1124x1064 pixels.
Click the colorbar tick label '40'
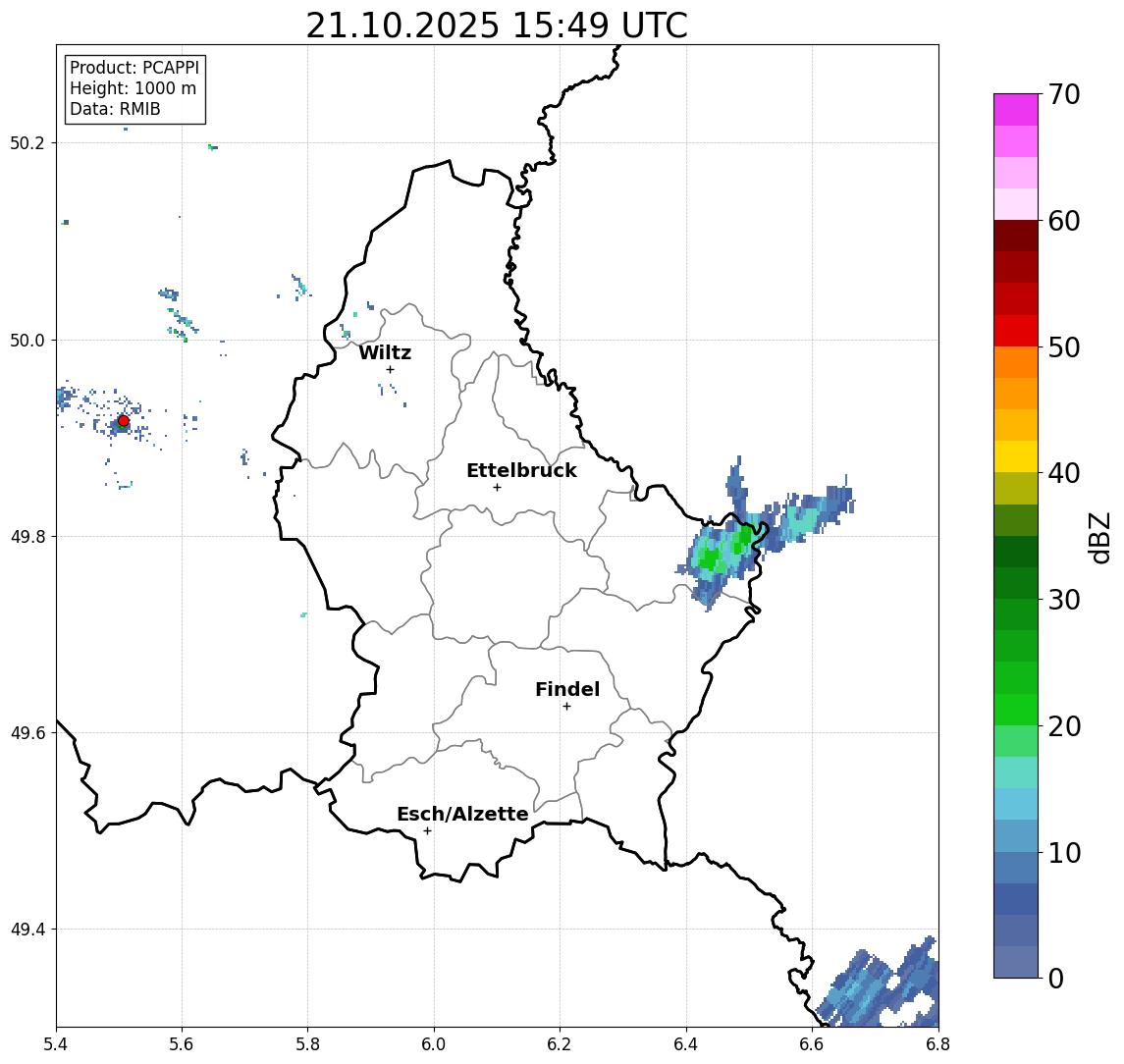[1064, 473]
